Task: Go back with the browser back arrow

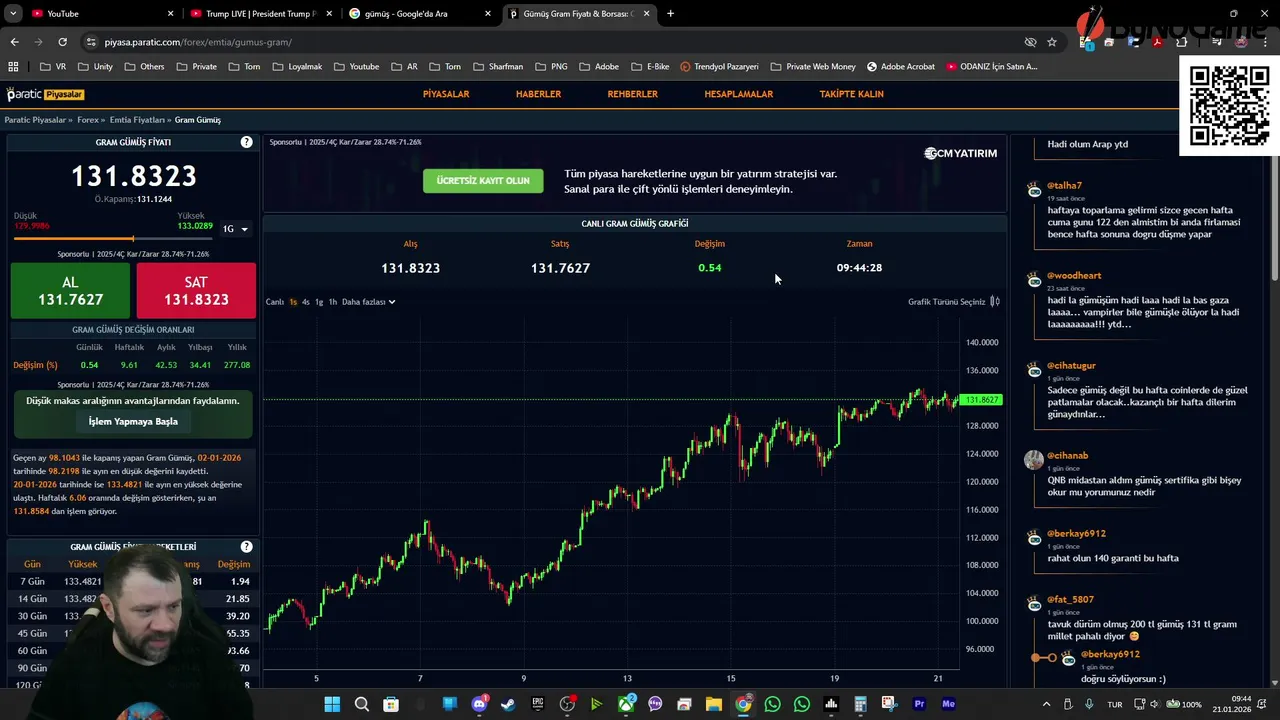Action: point(14,42)
